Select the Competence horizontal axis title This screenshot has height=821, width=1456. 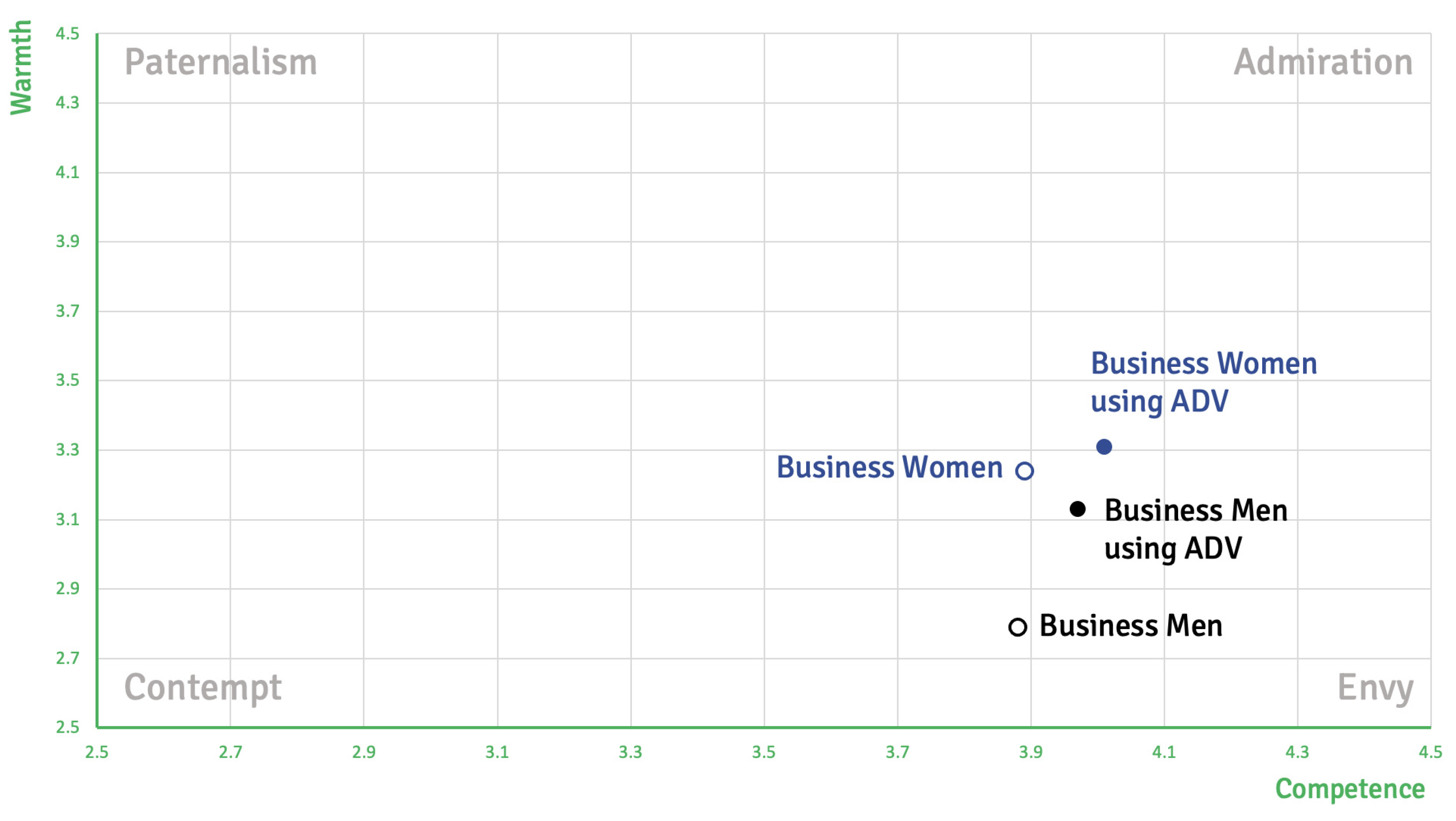[x=1350, y=789]
